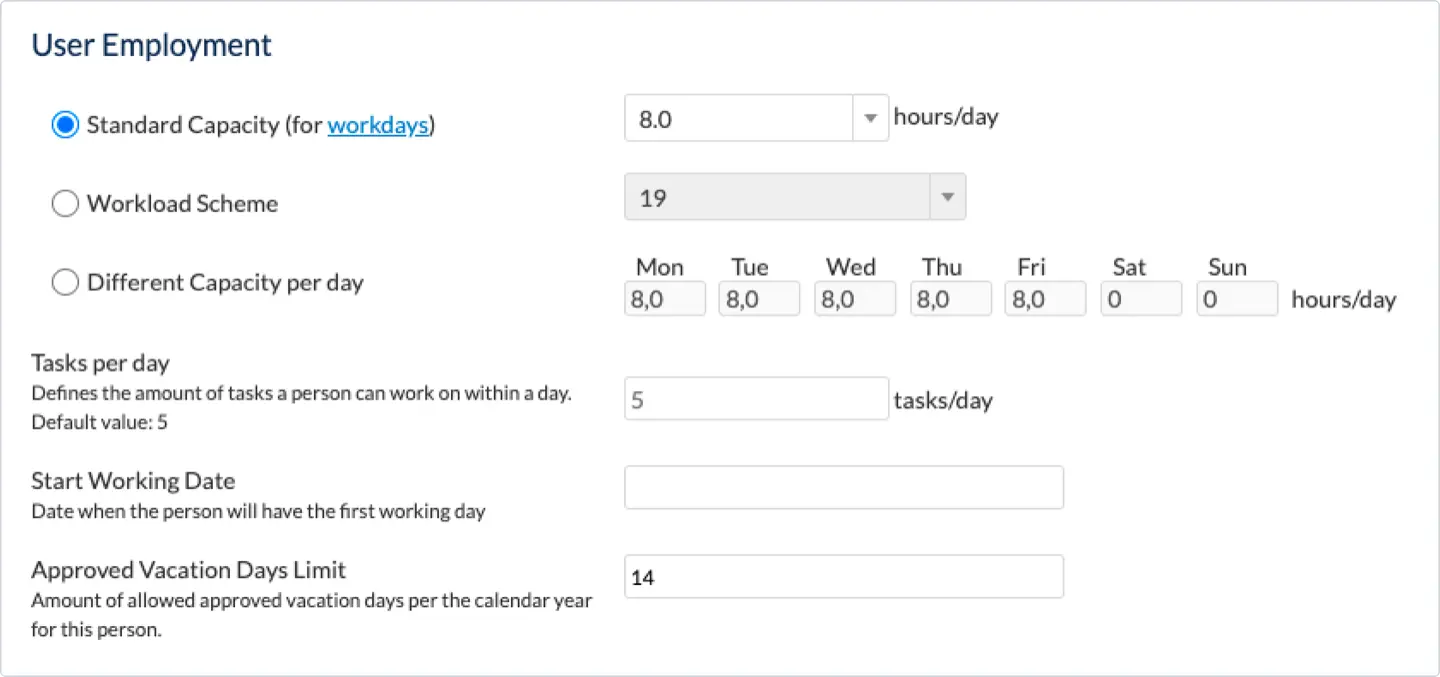Select the Friday capacity input
1440x677 pixels.
click(1045, 298)
